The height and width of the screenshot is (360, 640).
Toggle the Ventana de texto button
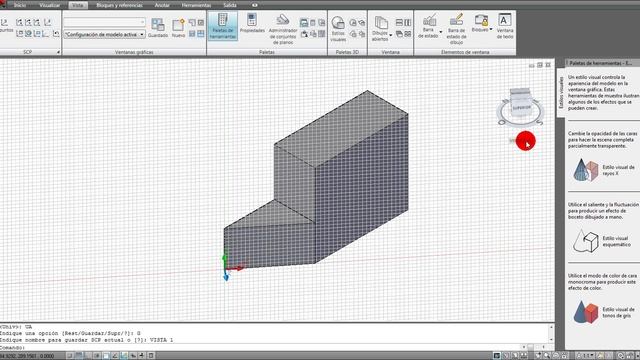tap(505, 26)
